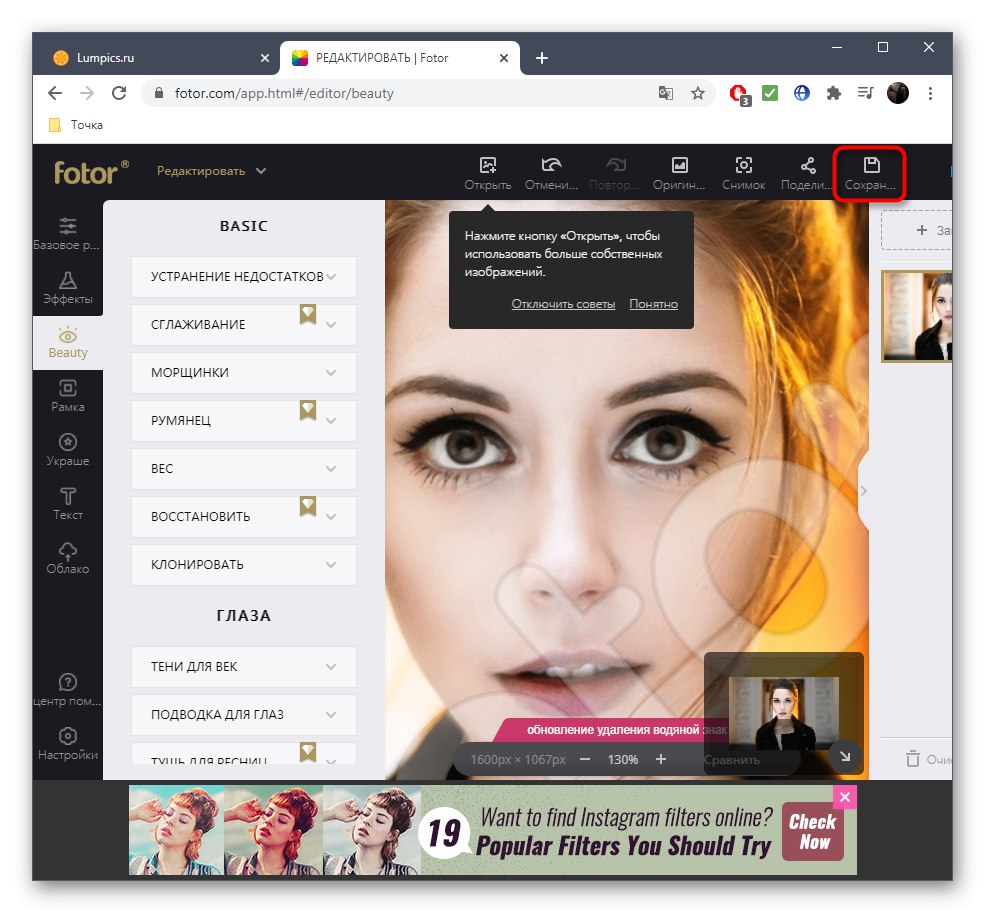Expand the ВОССТАНОВИТЬ option

click(244, 517)
